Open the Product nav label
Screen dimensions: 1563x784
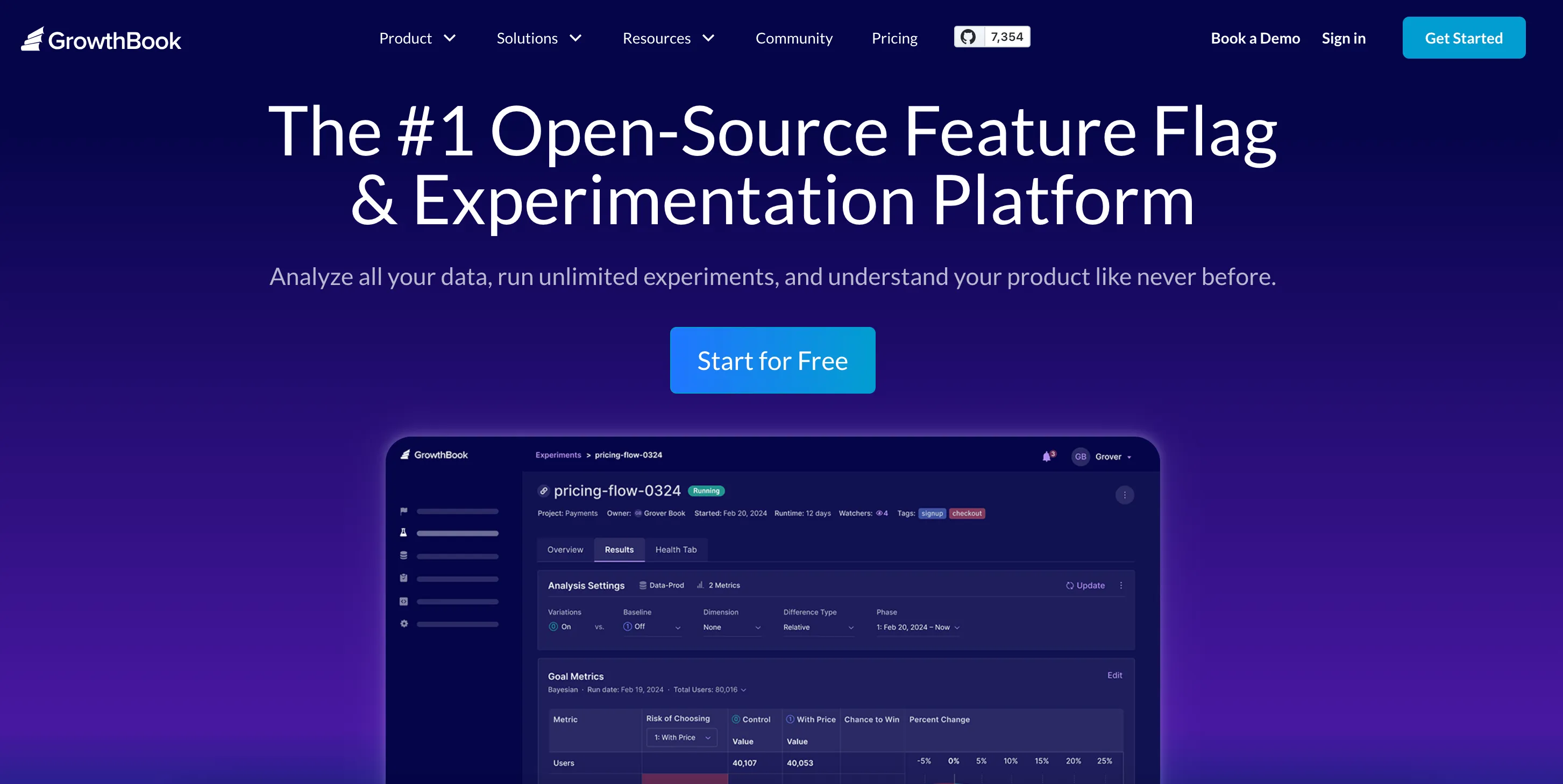click(406, 38)
